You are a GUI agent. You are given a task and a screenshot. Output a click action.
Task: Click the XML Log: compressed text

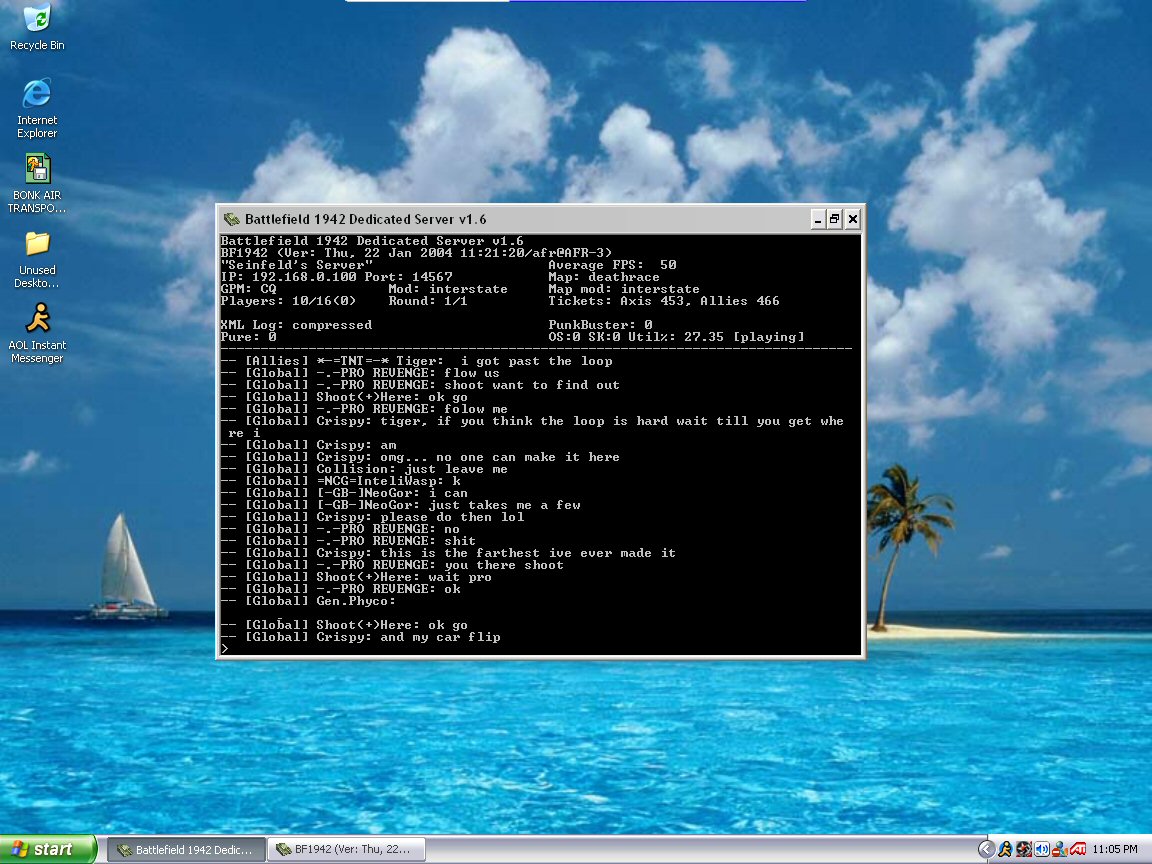pyautogui.click(x=296, y=325)
